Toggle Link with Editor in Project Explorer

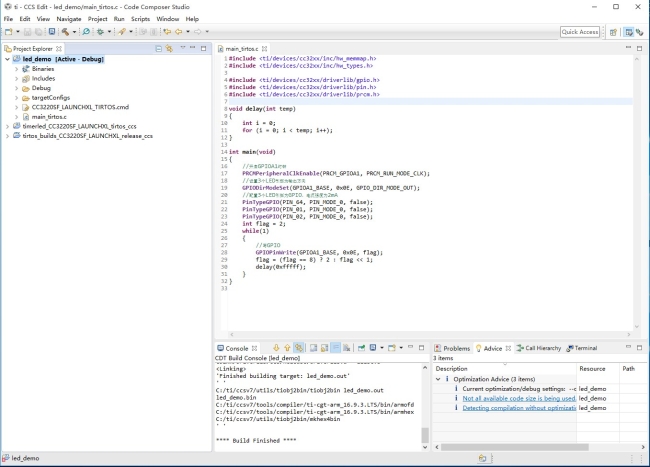tap(170, 48)
